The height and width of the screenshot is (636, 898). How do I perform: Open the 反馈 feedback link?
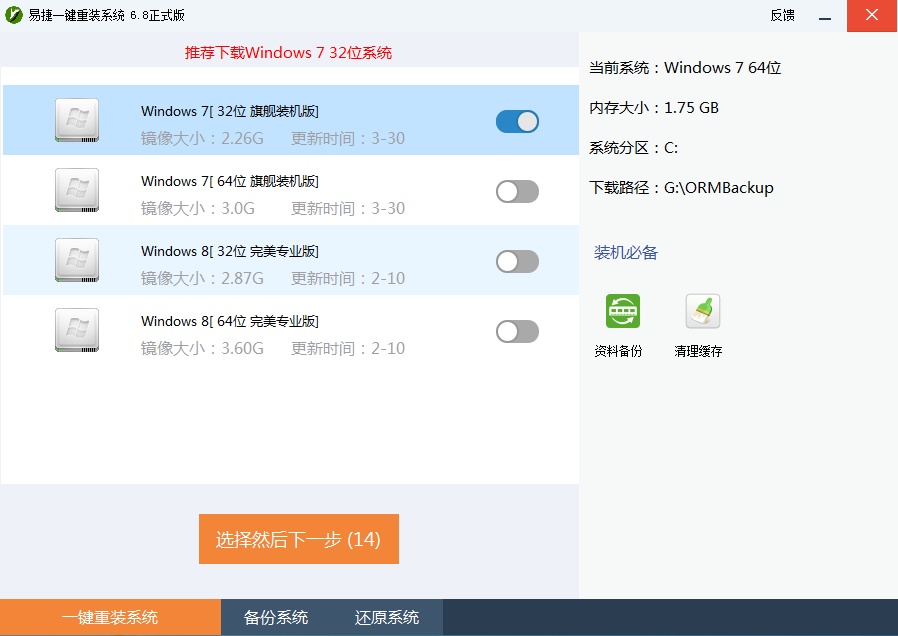pyautogui.click(x=782, y=15)
